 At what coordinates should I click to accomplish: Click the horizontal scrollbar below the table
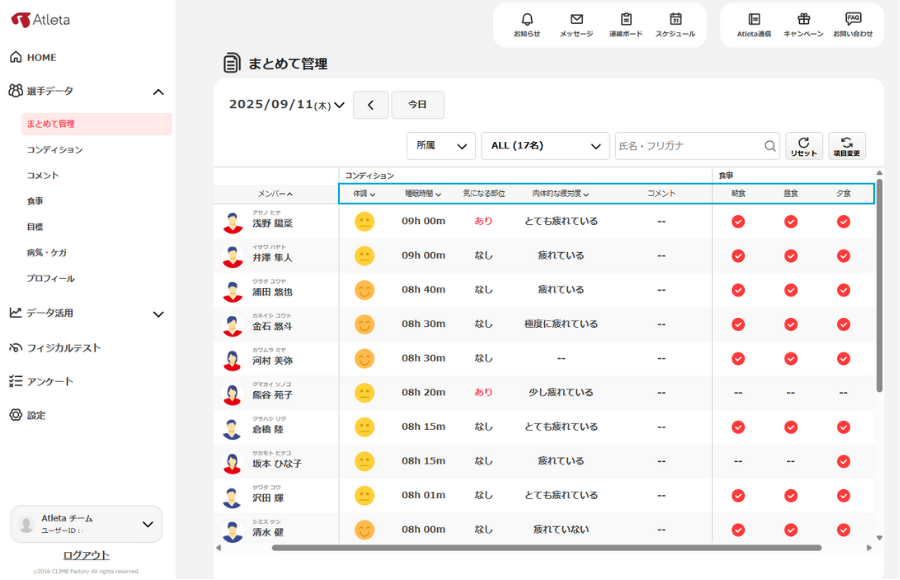click(546, 548)
